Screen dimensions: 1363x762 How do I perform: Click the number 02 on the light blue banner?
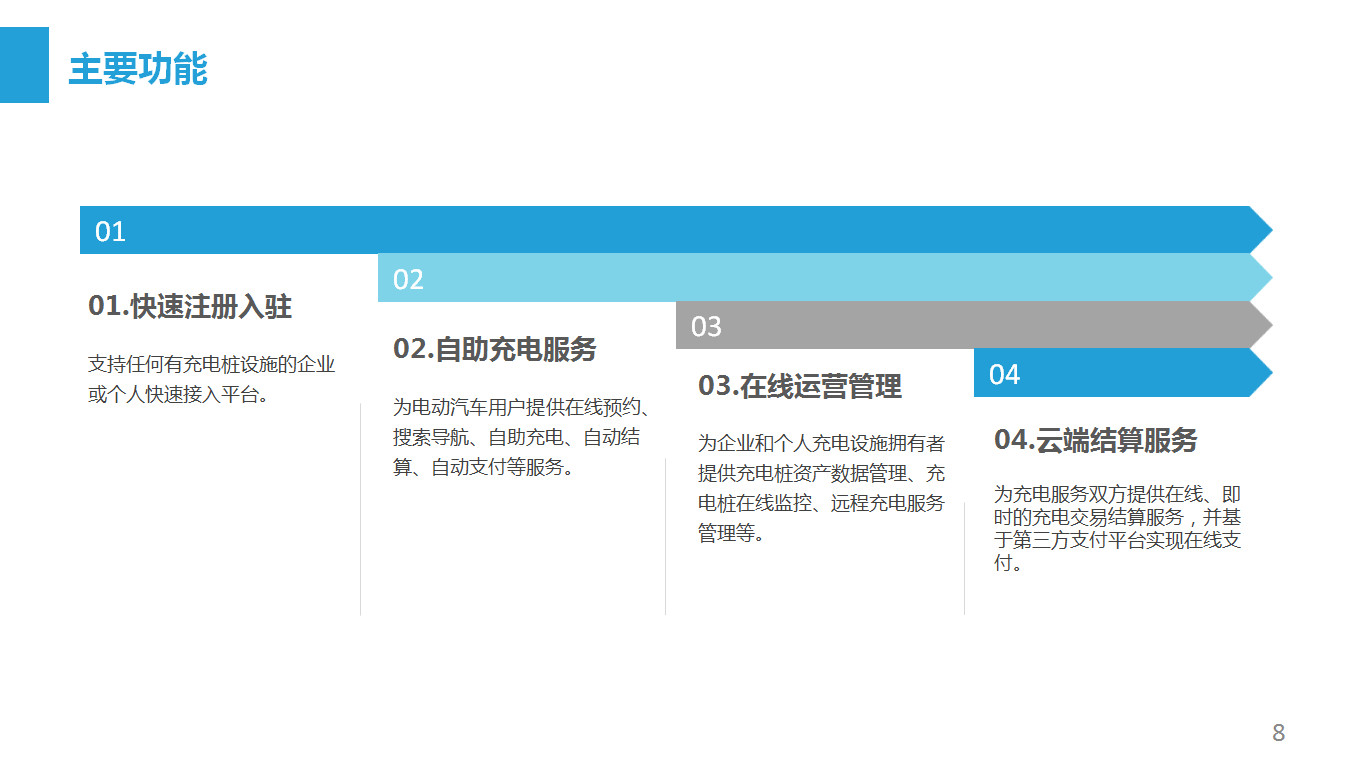408,279
